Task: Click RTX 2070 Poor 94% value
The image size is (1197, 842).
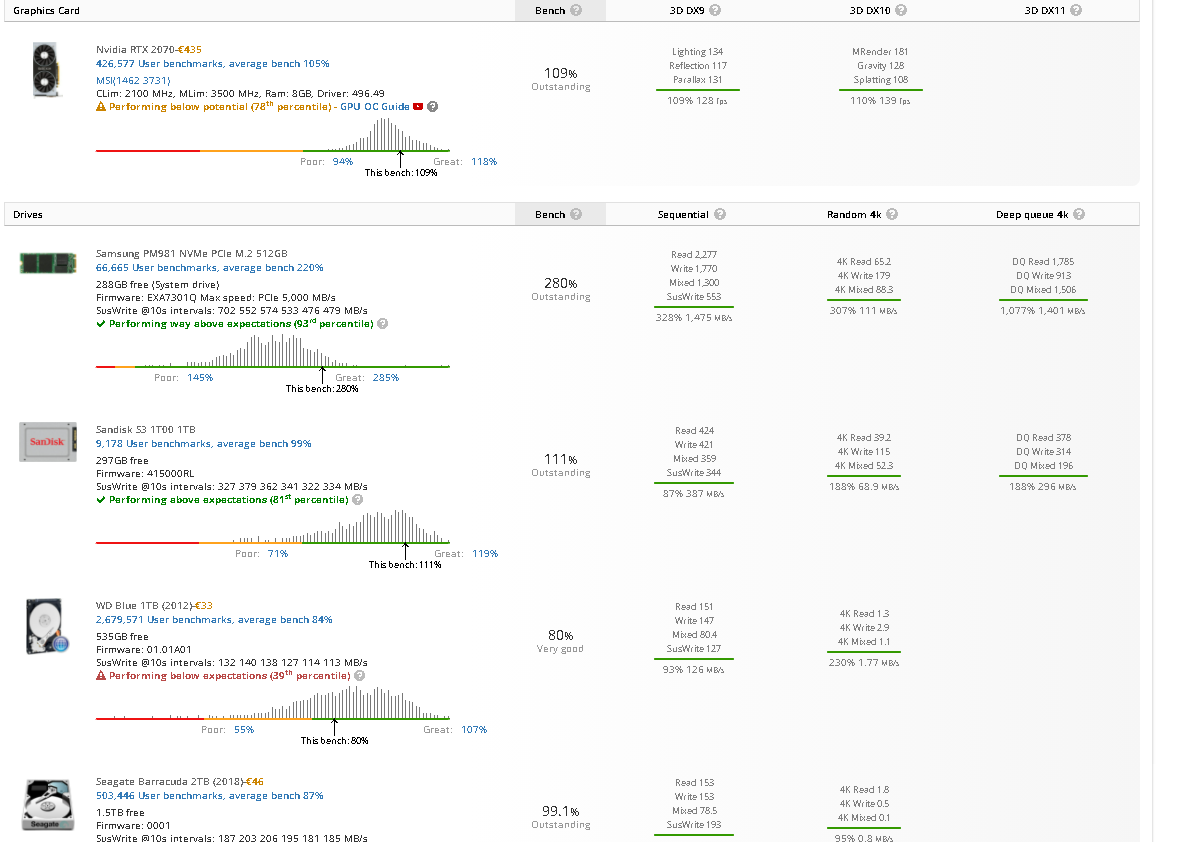Action: [343, 162]
